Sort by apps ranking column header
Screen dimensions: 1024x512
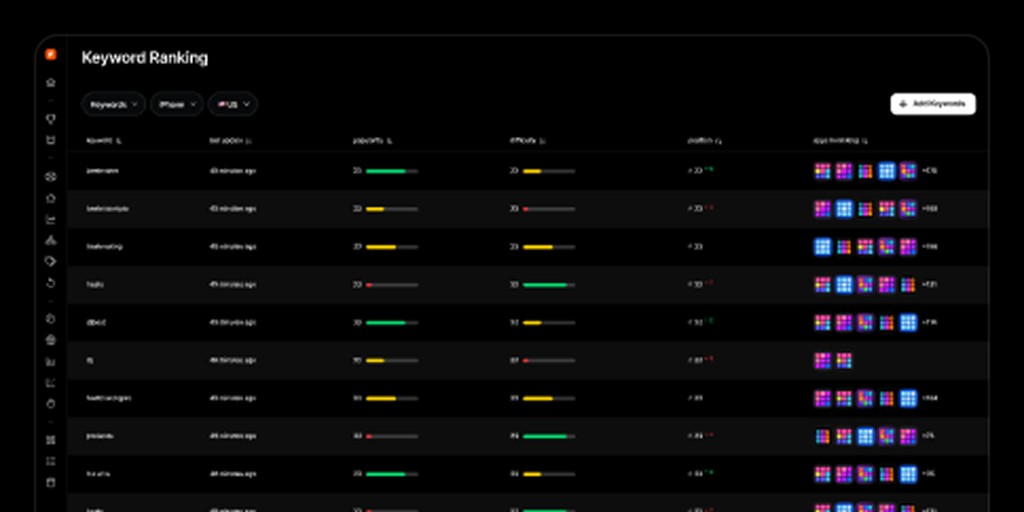point(840,141)
